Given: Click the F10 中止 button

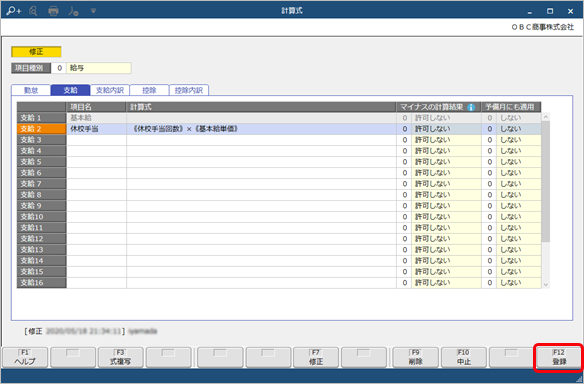Looking at the screenshot, I should [x=464, y=358].
